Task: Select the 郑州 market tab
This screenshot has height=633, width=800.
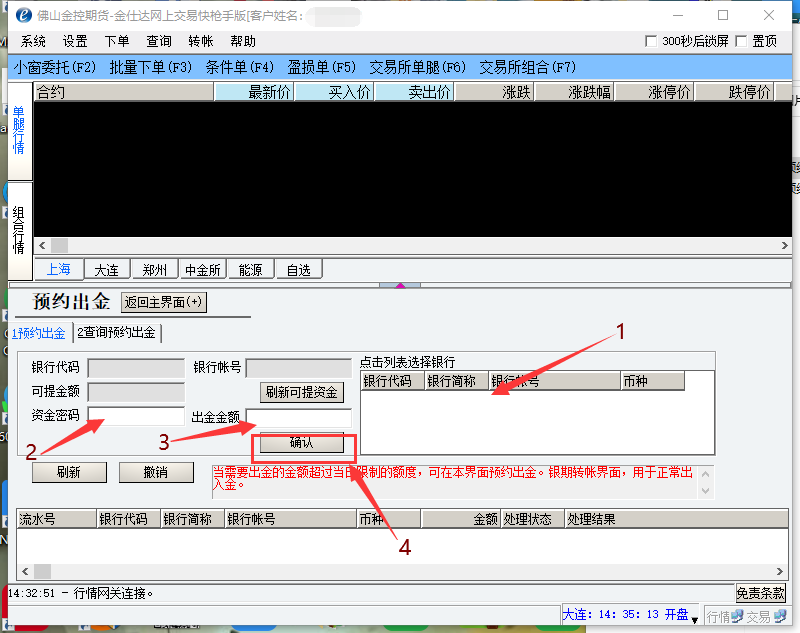Action: pos(155,270)
